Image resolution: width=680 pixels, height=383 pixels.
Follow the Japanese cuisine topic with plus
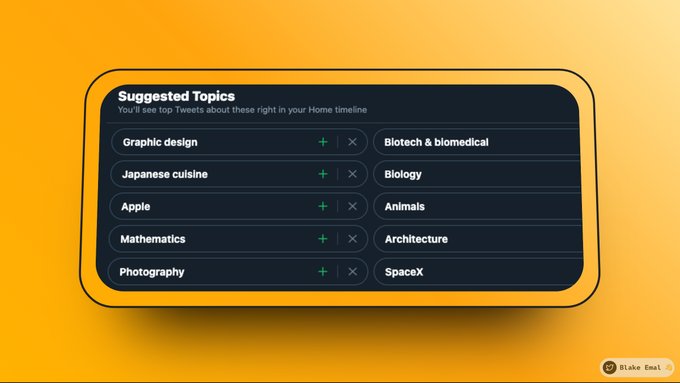pyautogui.click(x=323, y=174)
